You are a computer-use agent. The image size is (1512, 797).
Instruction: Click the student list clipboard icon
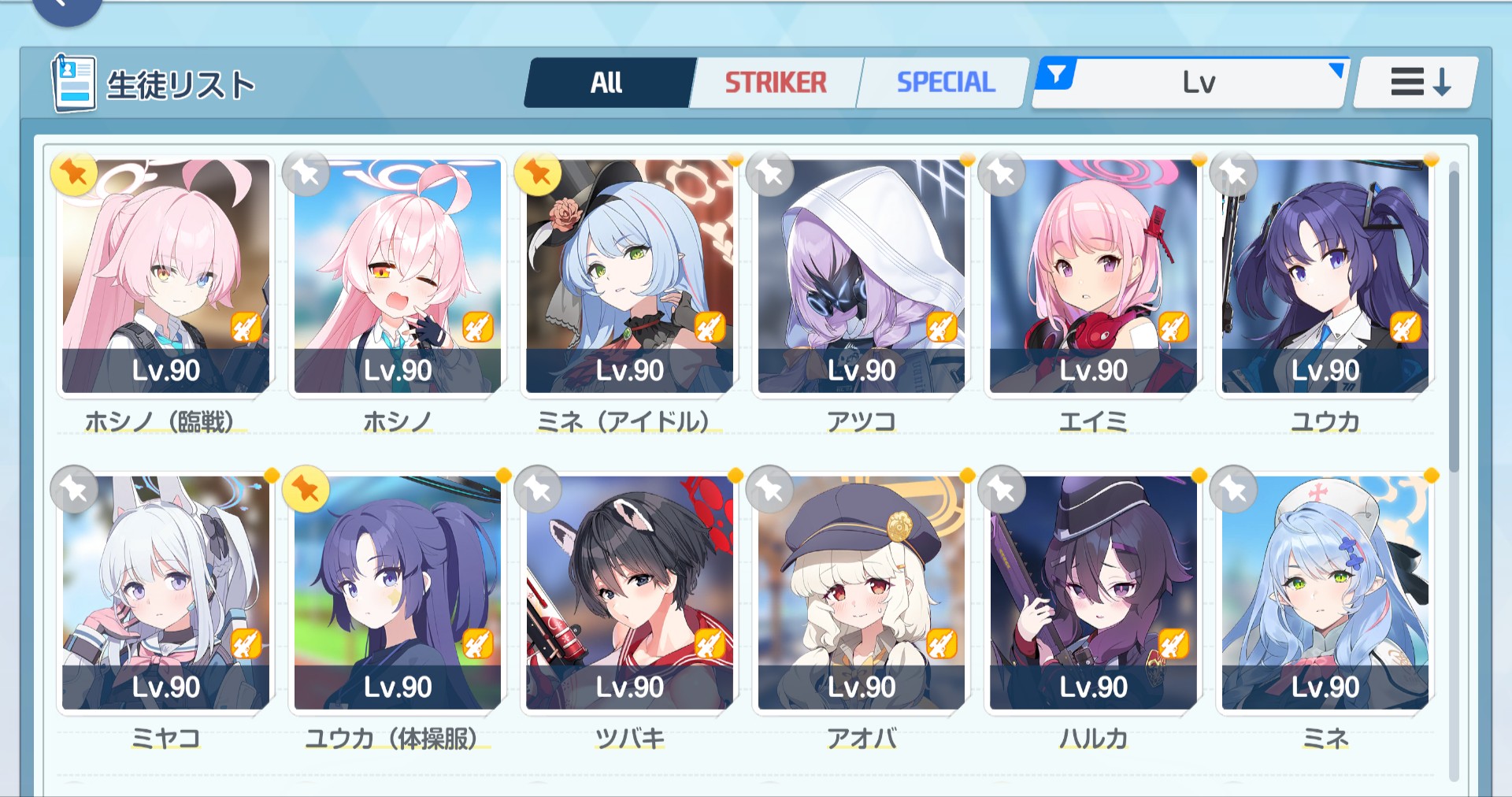pyautogui.click(x=74, y=83)
